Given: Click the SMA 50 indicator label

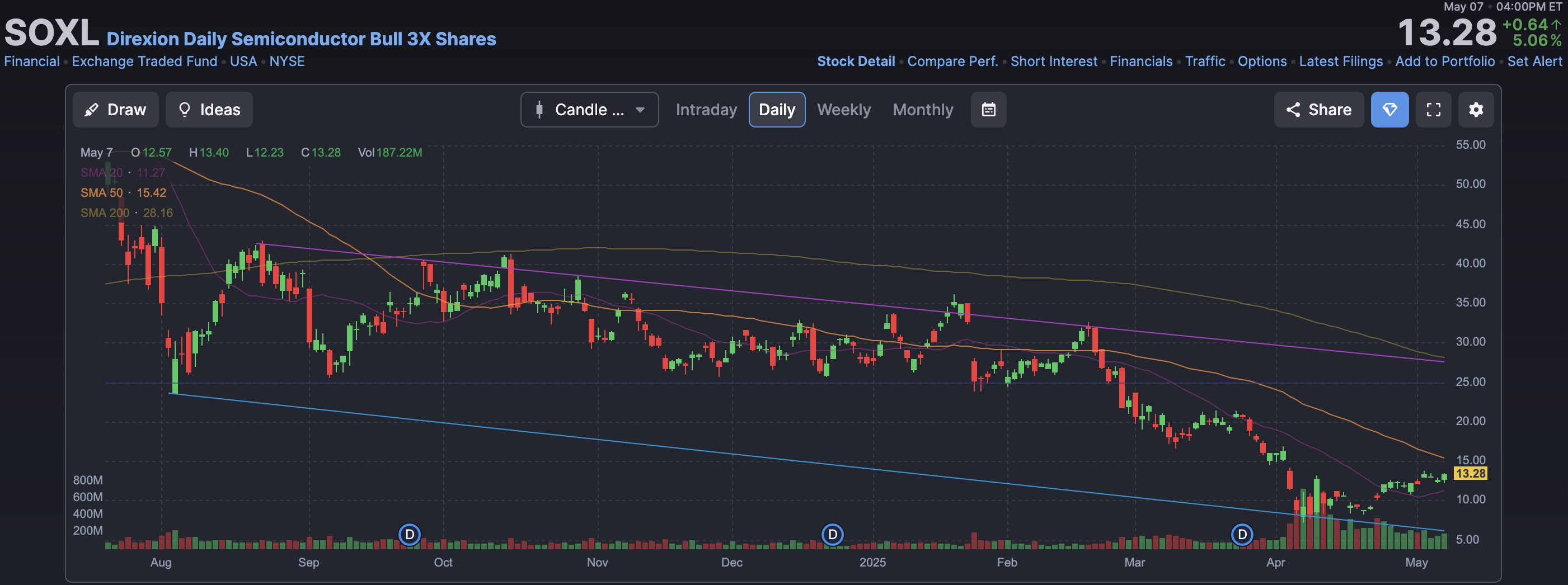Looking at the screenshot, I should point(102,193).
